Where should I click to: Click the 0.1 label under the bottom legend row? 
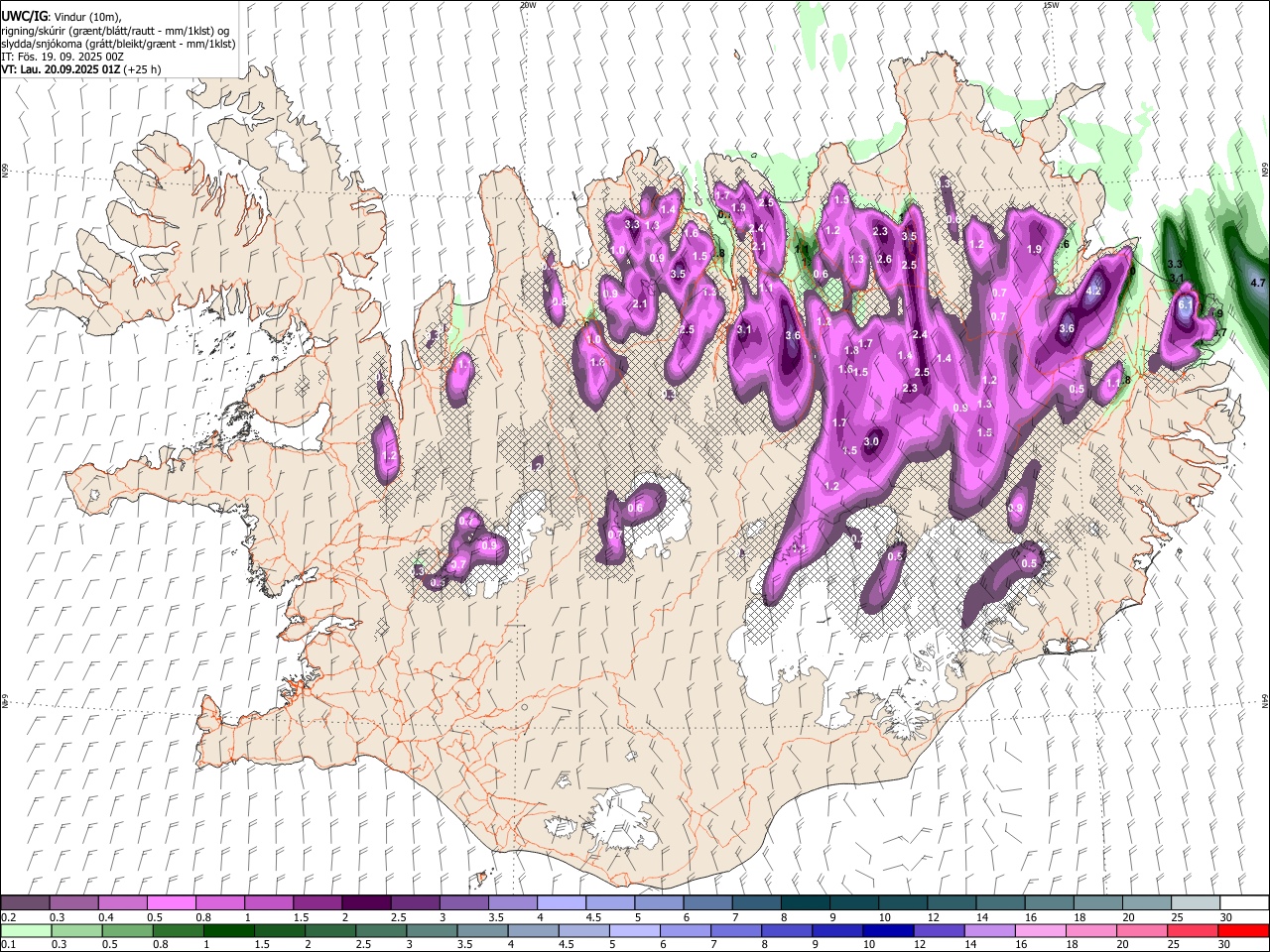(x=9, y=944)
